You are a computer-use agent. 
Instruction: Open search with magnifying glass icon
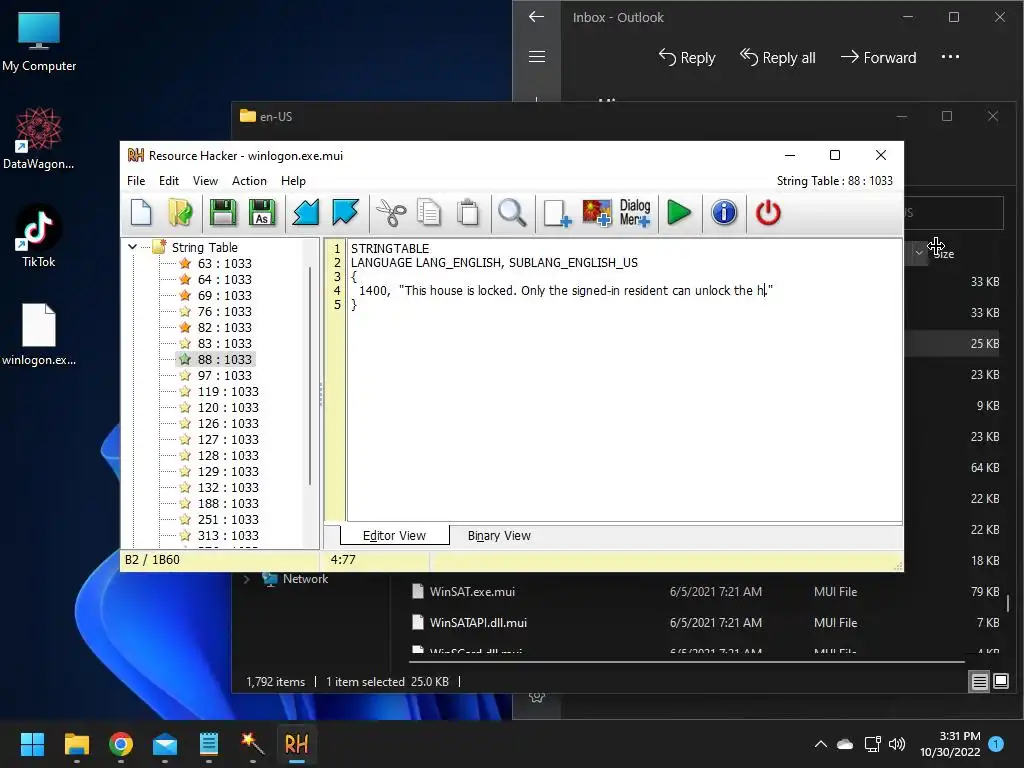(x=512, y=213)
